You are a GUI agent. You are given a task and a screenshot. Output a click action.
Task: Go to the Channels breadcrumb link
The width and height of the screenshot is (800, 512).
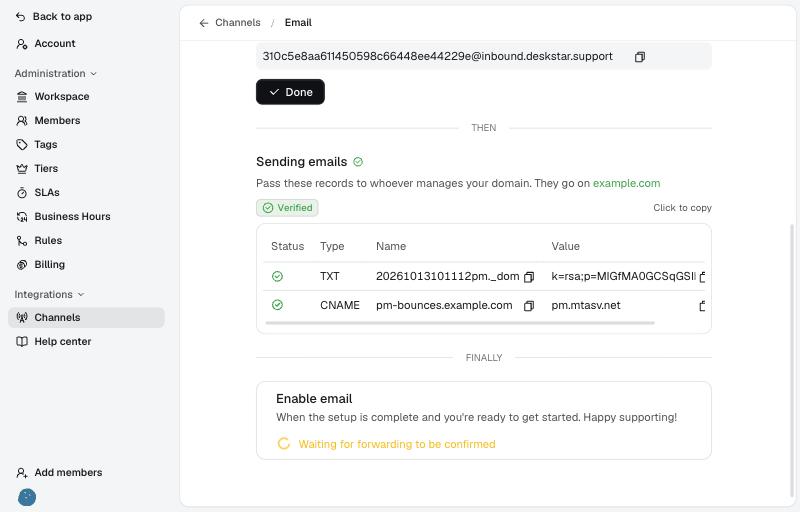(238, 23)
